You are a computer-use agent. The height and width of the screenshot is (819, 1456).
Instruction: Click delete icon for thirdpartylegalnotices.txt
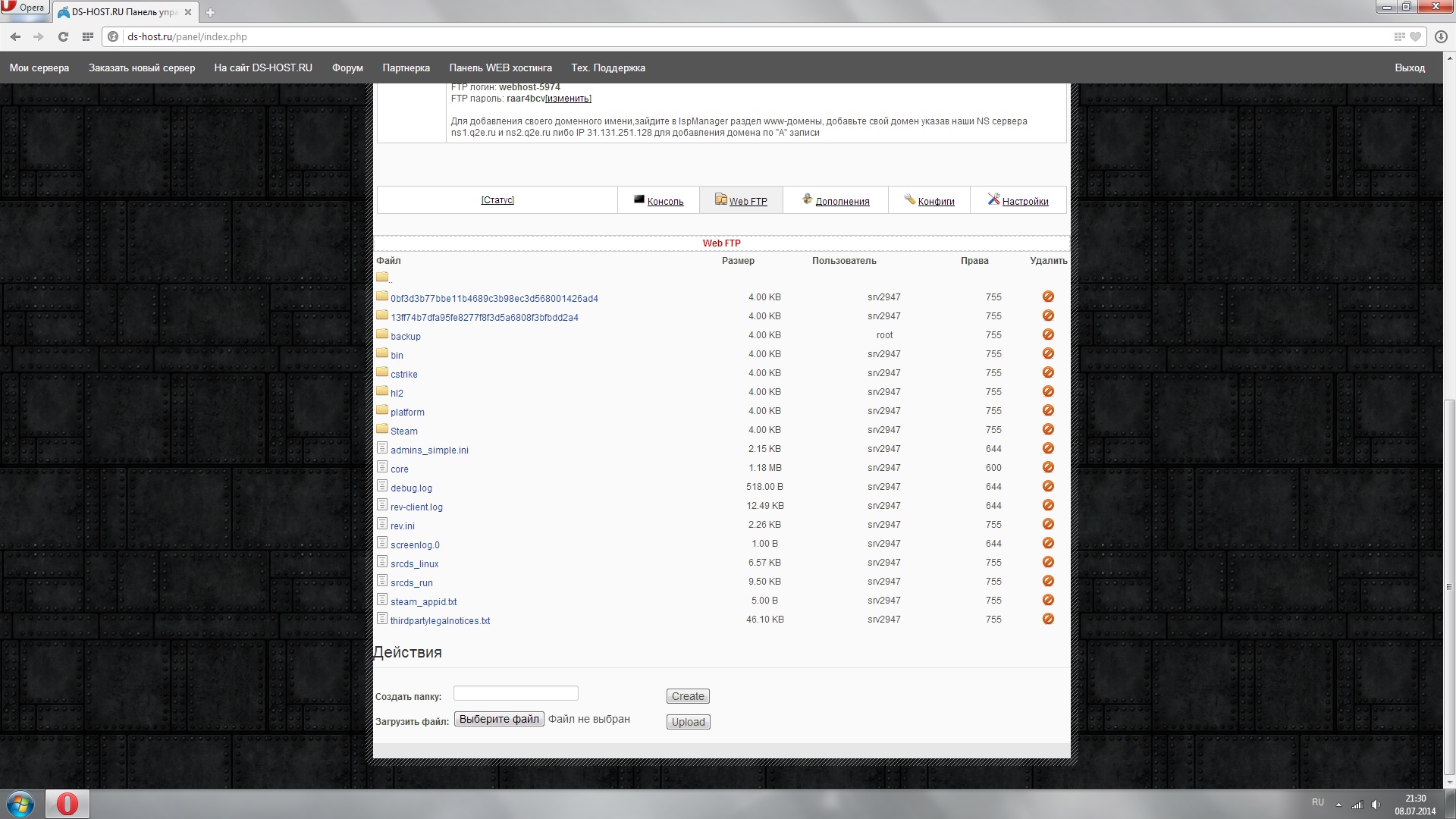1048,619
